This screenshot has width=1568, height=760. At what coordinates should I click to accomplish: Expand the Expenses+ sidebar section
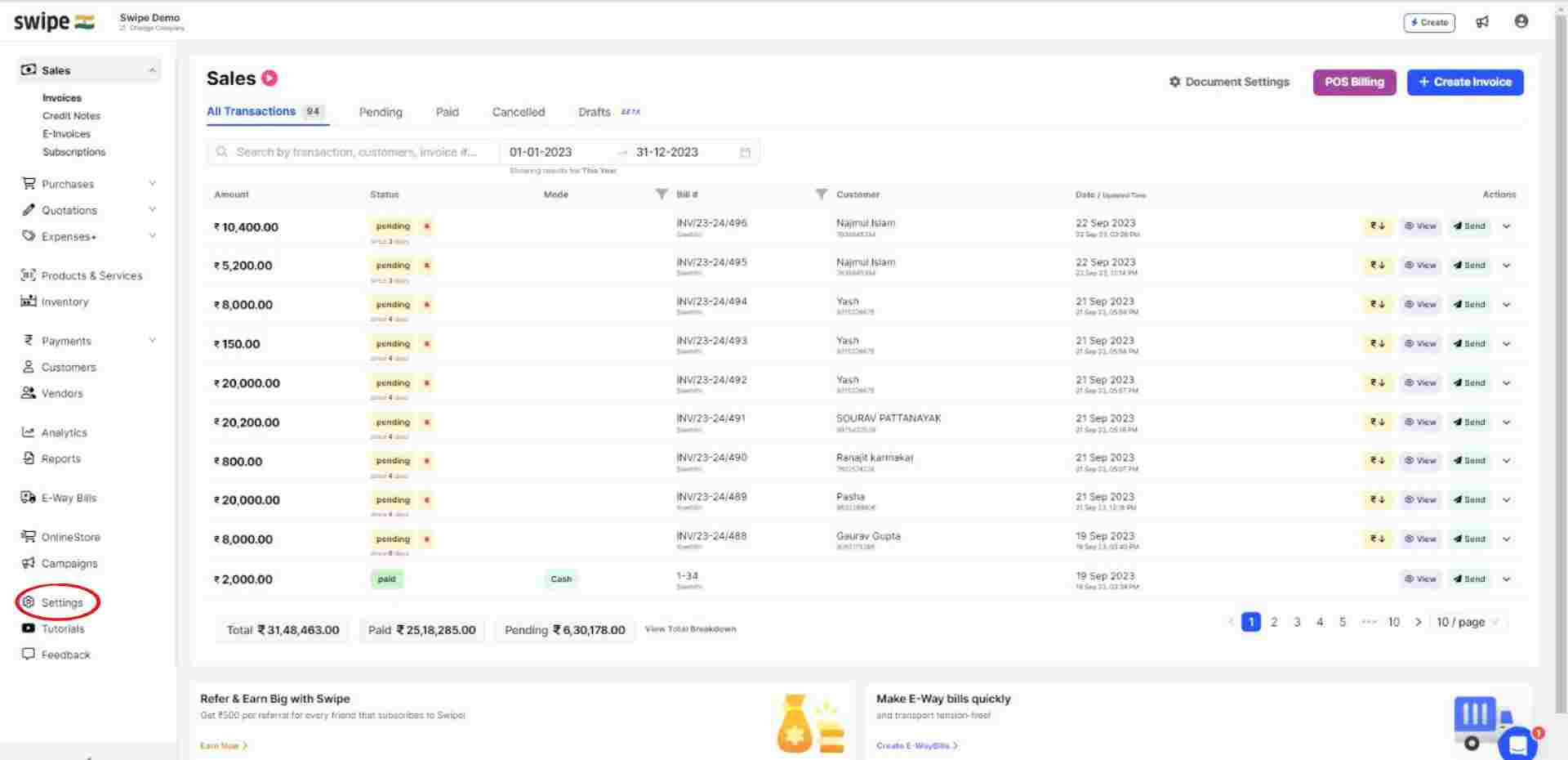pyautogui.click(x=152, y=236)
